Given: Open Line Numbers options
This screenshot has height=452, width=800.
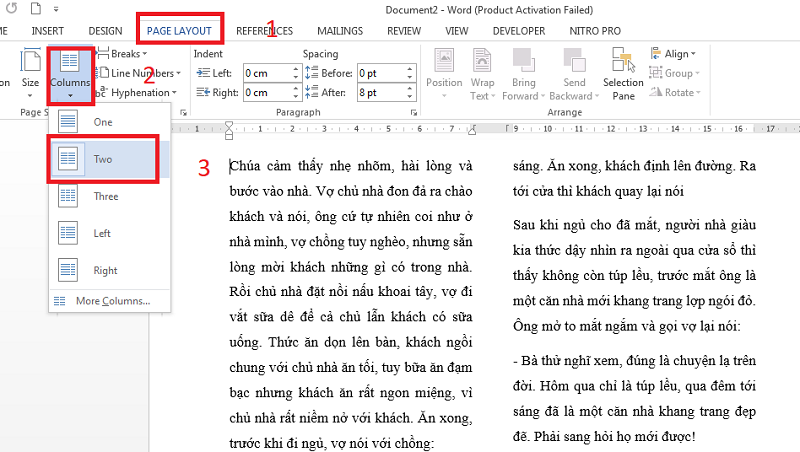Looking at the screenshot, I should [139, 73].
